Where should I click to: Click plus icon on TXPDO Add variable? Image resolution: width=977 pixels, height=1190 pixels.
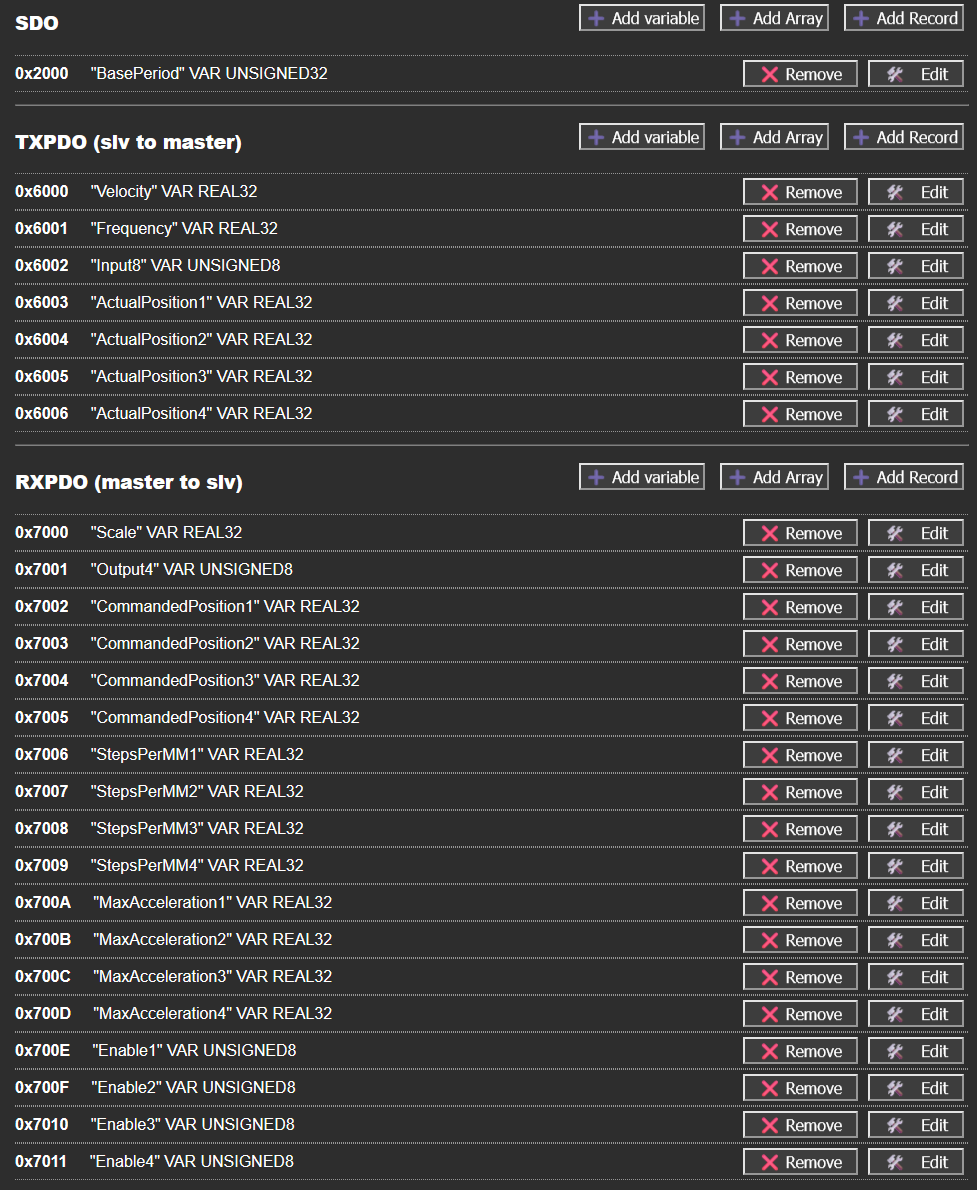point(596,137)
